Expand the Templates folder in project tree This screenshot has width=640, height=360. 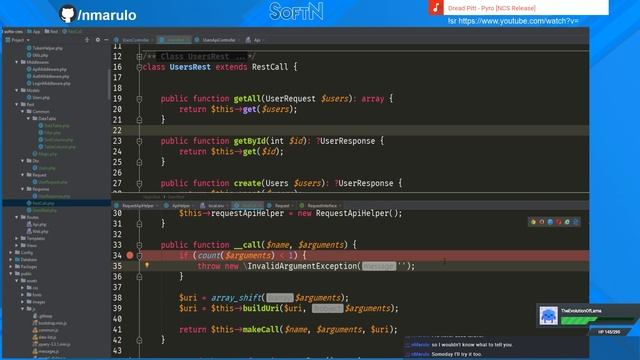tap(17, 238)
